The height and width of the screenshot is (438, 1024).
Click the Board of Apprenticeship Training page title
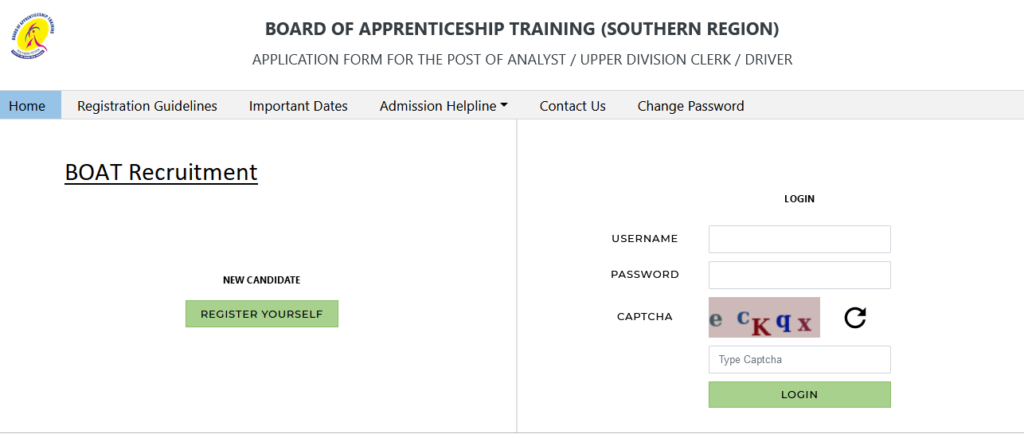pos(522,29)
